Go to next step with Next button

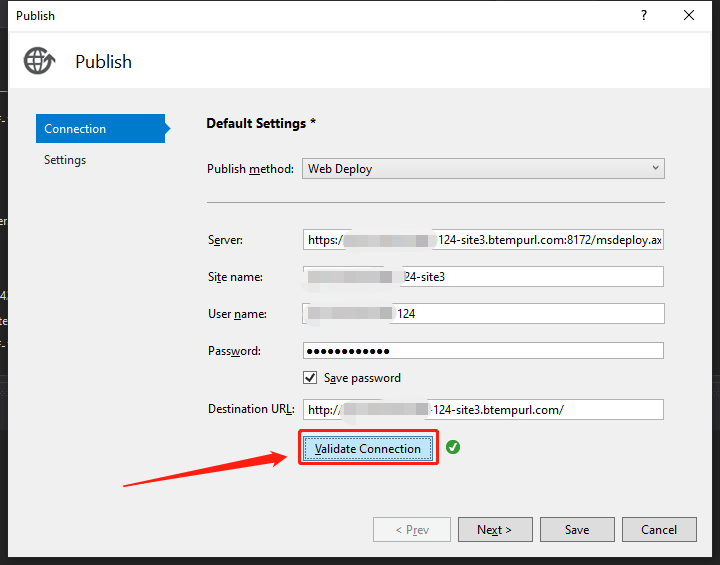point(494,529)
